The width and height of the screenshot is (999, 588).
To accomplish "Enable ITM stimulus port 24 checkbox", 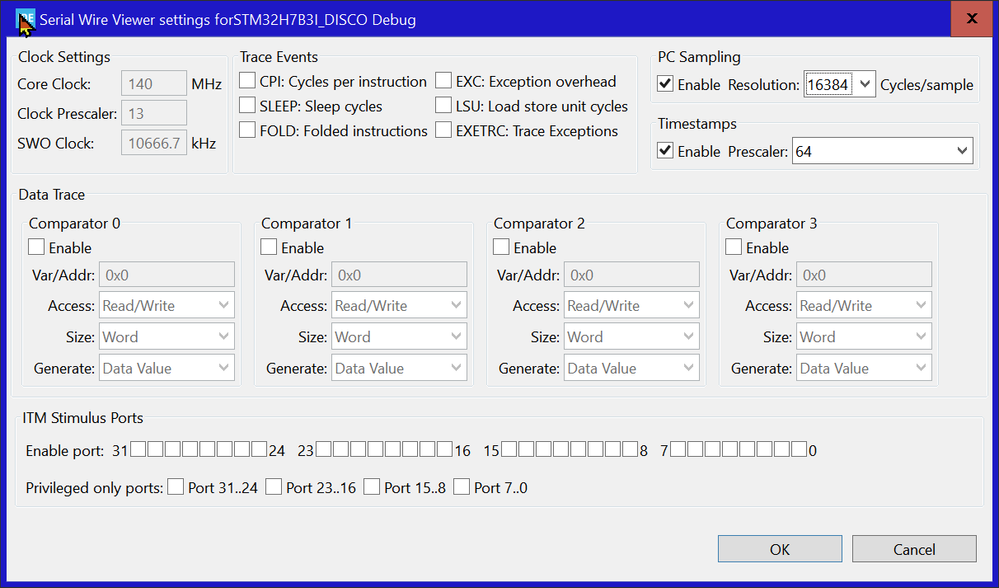I will (x=259, y=449).
